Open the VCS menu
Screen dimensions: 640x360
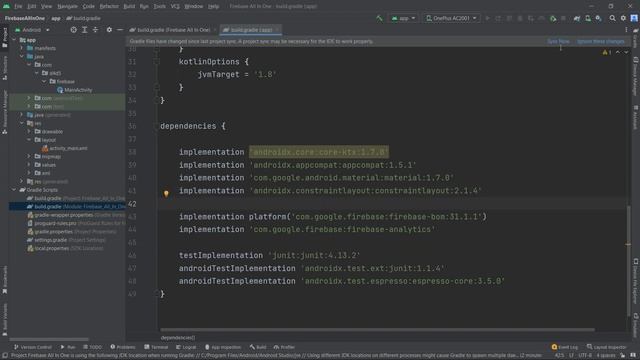[175, 7]
